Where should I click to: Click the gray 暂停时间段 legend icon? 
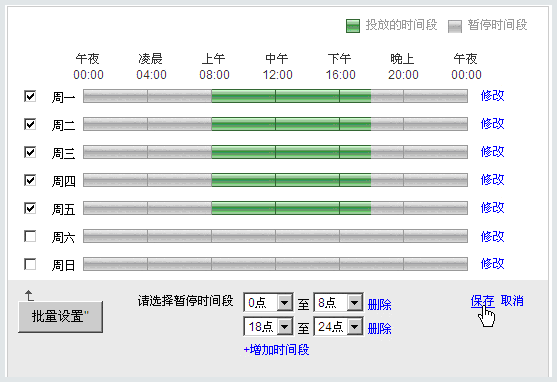(455, 26)
